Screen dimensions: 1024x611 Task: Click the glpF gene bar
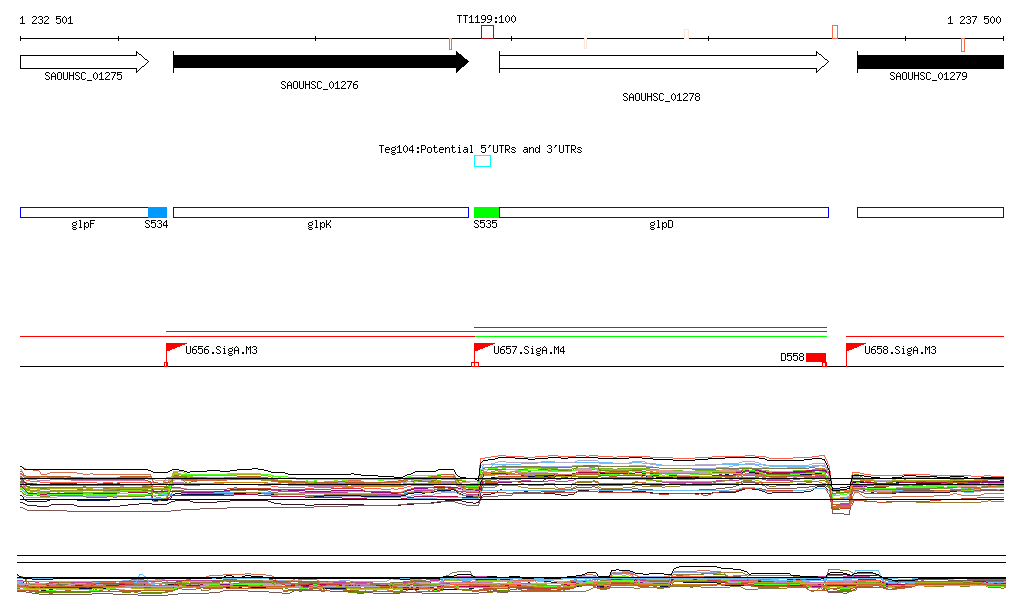click(x=84, y=212)
